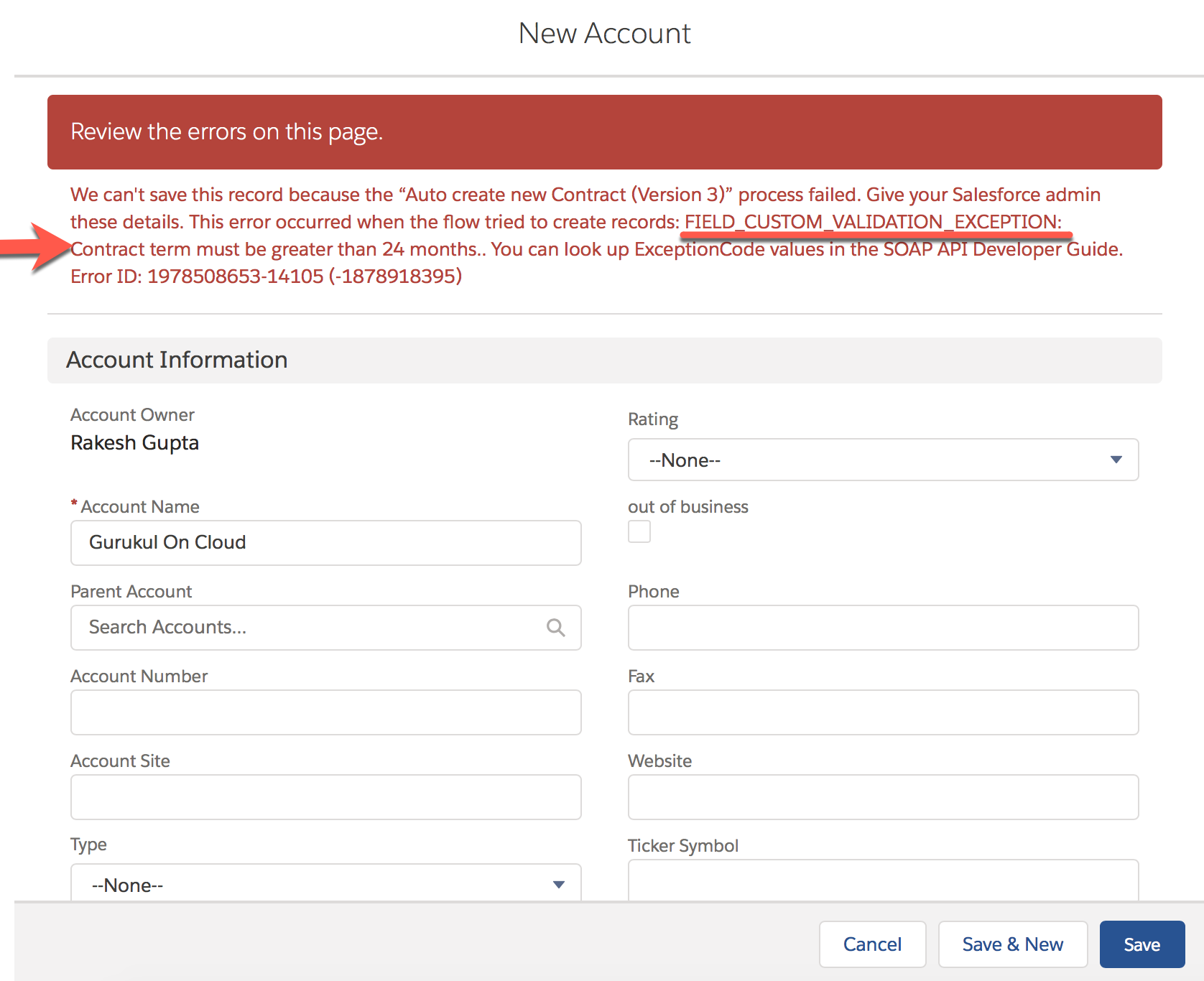The height and width of the screenshot is (981, 1204).
Task: Click the Cancel button
Action: (872, 944)
